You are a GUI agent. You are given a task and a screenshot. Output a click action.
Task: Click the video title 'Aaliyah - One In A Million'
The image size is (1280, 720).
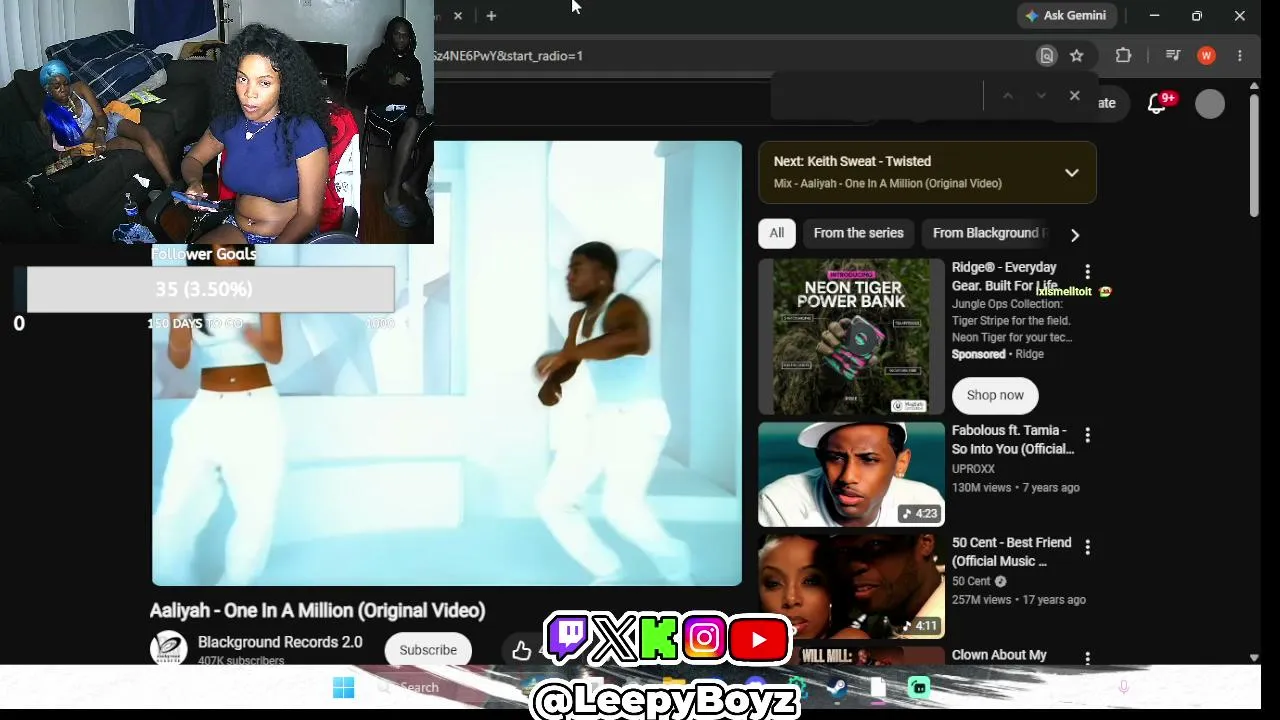317,611
